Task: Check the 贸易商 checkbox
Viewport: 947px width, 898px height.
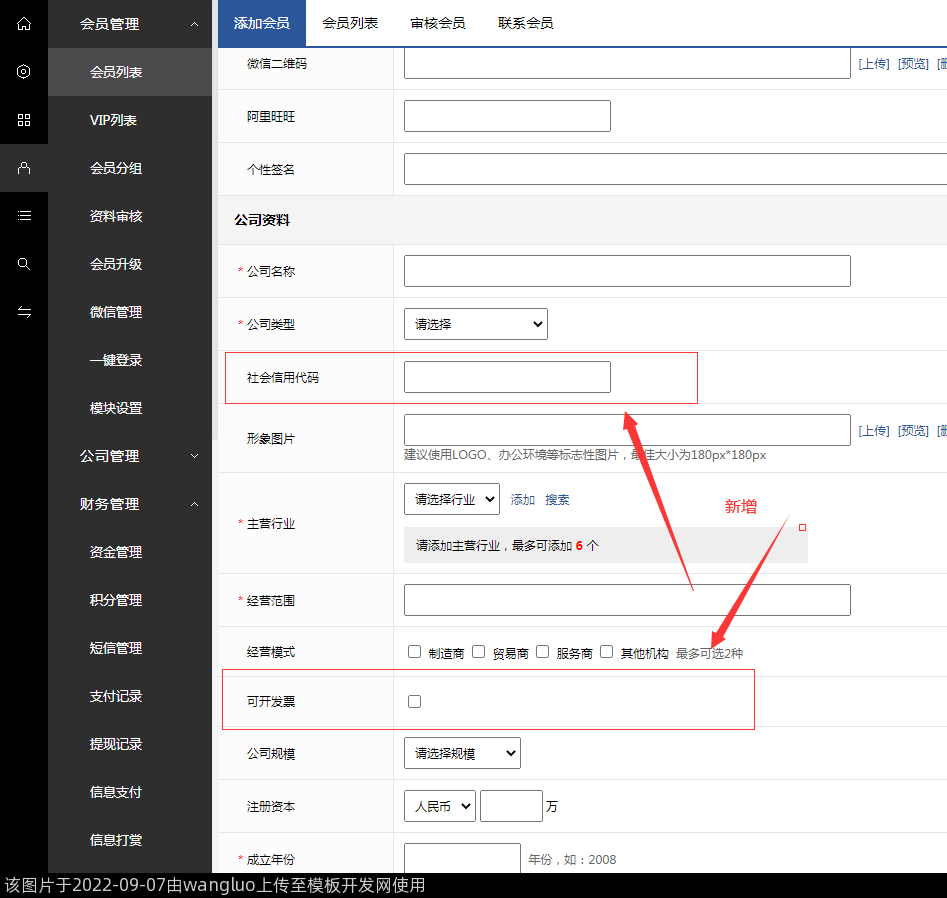Action: click(479, 652)
